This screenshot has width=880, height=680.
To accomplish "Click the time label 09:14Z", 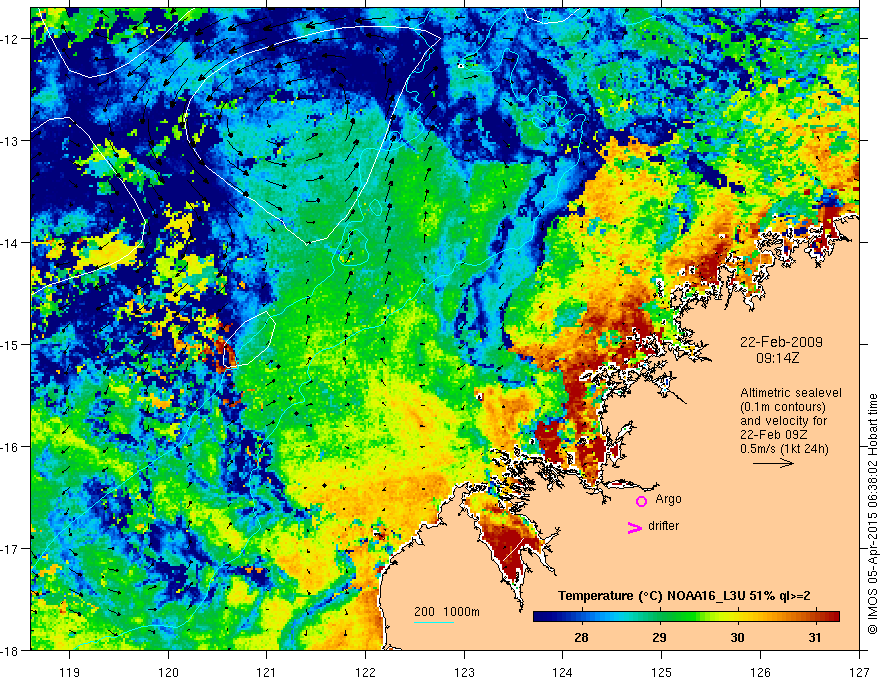I will (x=777, y=357).
